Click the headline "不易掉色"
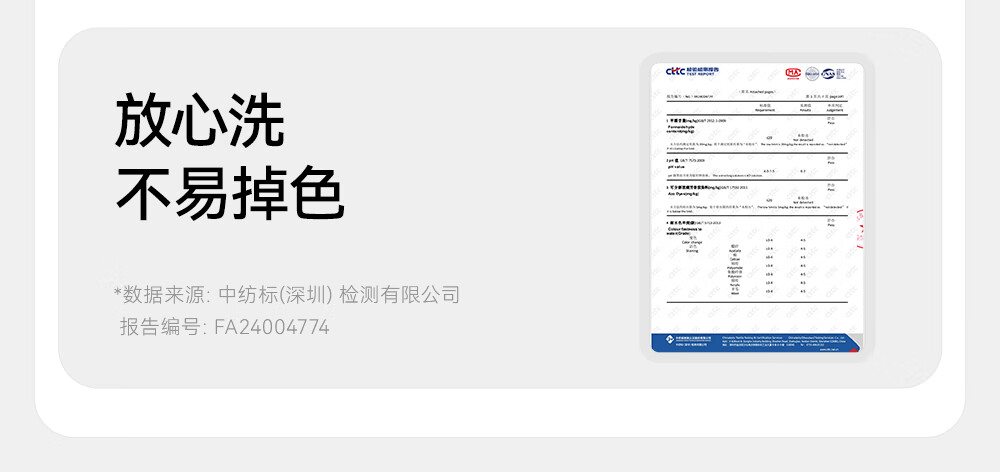The image size is (1000, 472). point(230,193)
